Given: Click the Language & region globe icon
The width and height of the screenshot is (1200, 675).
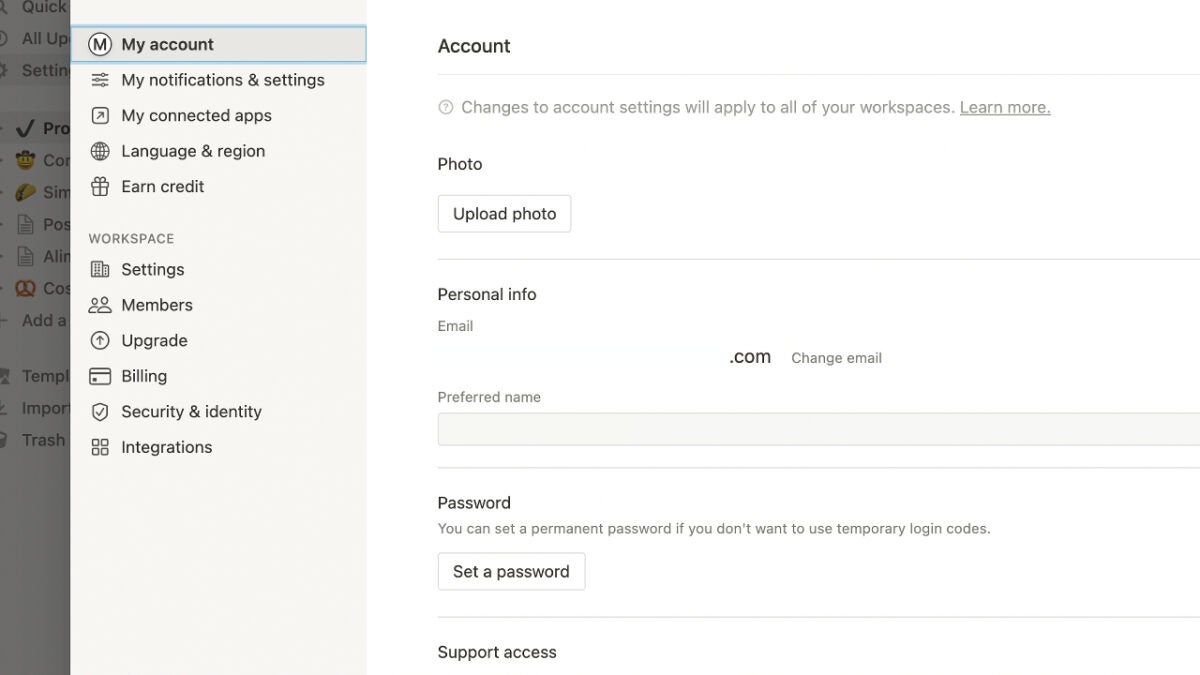Looking at the screenshot, I should click(100, 151).
